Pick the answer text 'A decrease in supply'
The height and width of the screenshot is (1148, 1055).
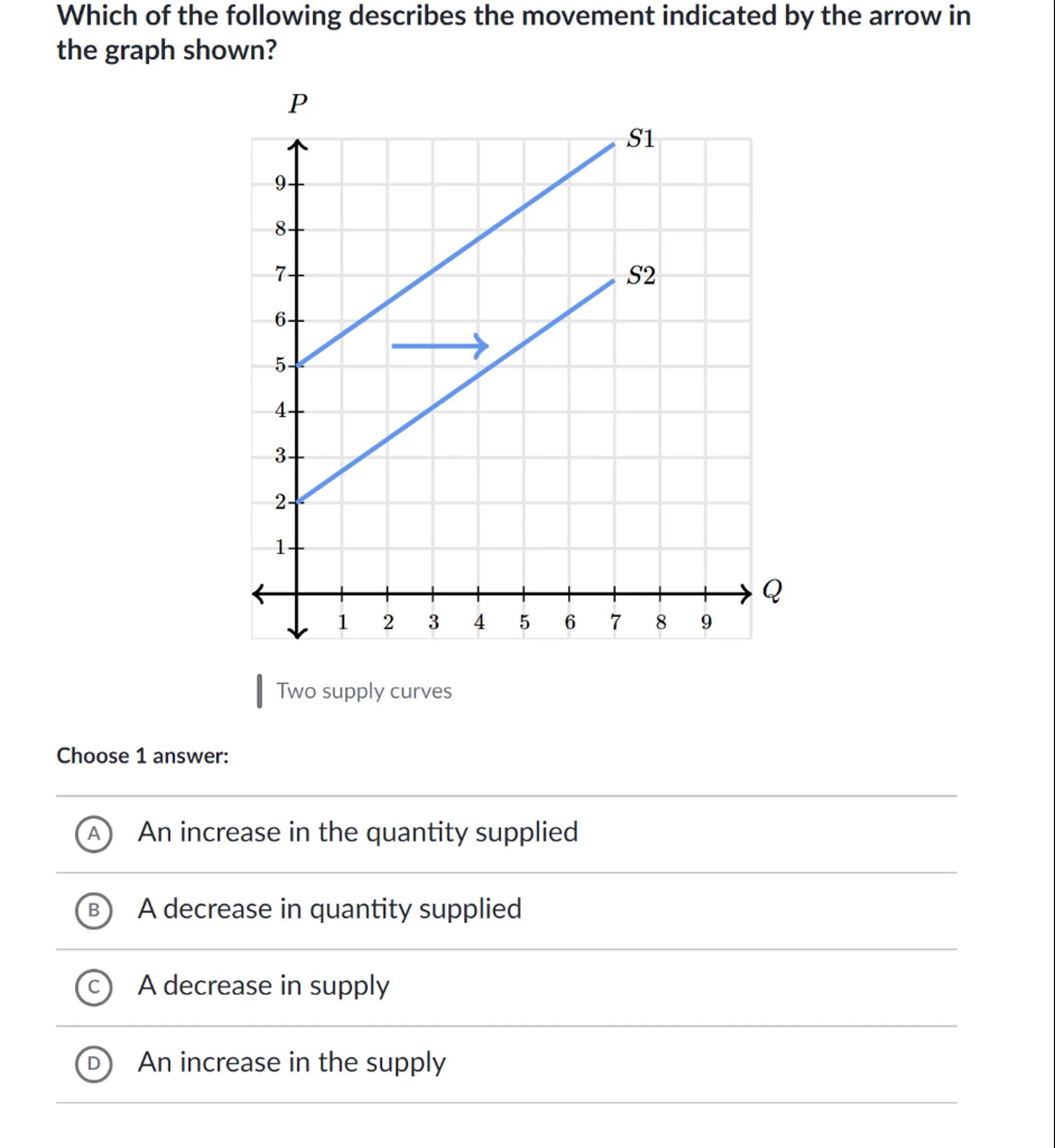pos(263,986)
